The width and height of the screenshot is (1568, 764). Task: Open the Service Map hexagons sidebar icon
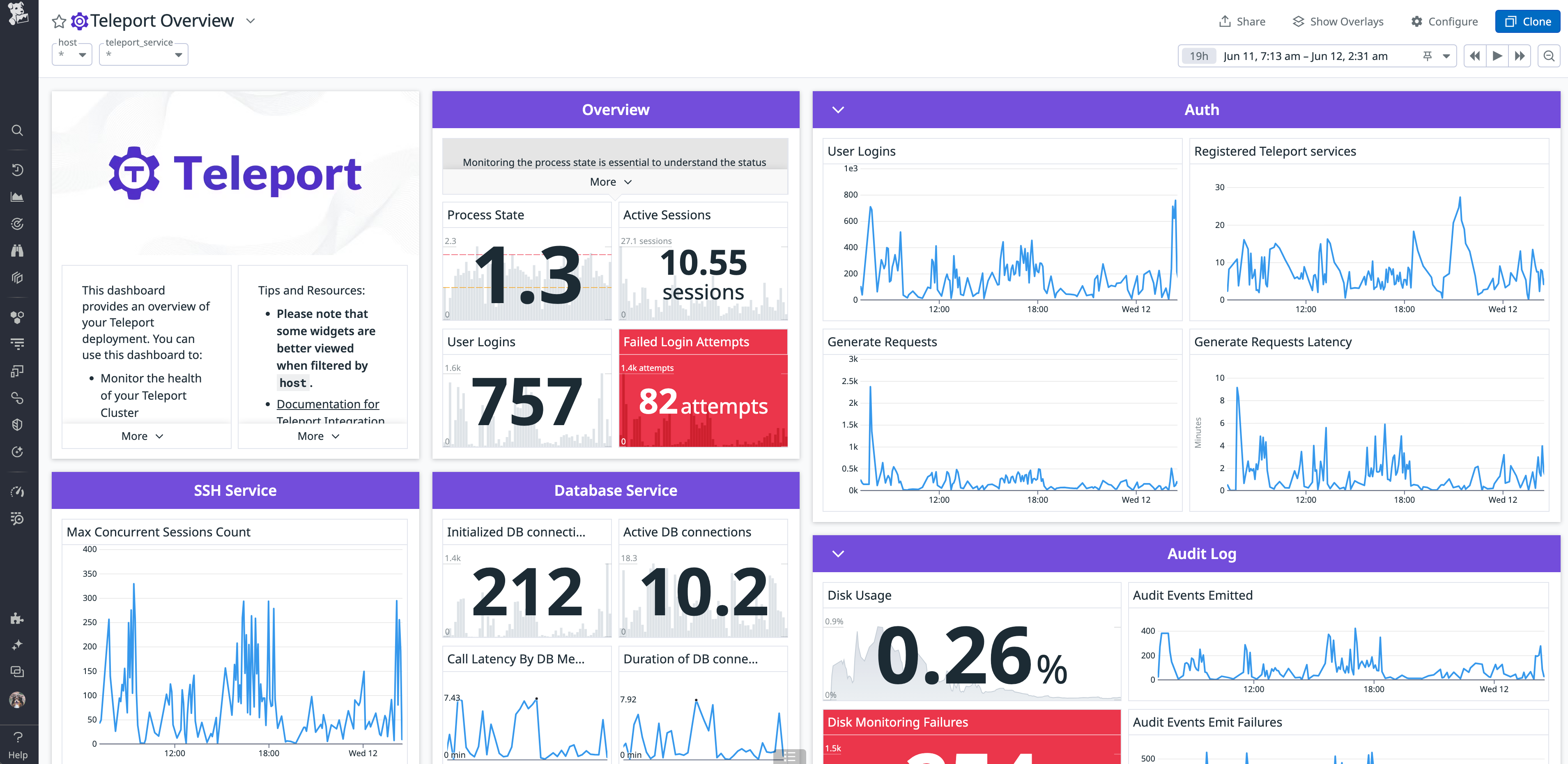[17, 317]
